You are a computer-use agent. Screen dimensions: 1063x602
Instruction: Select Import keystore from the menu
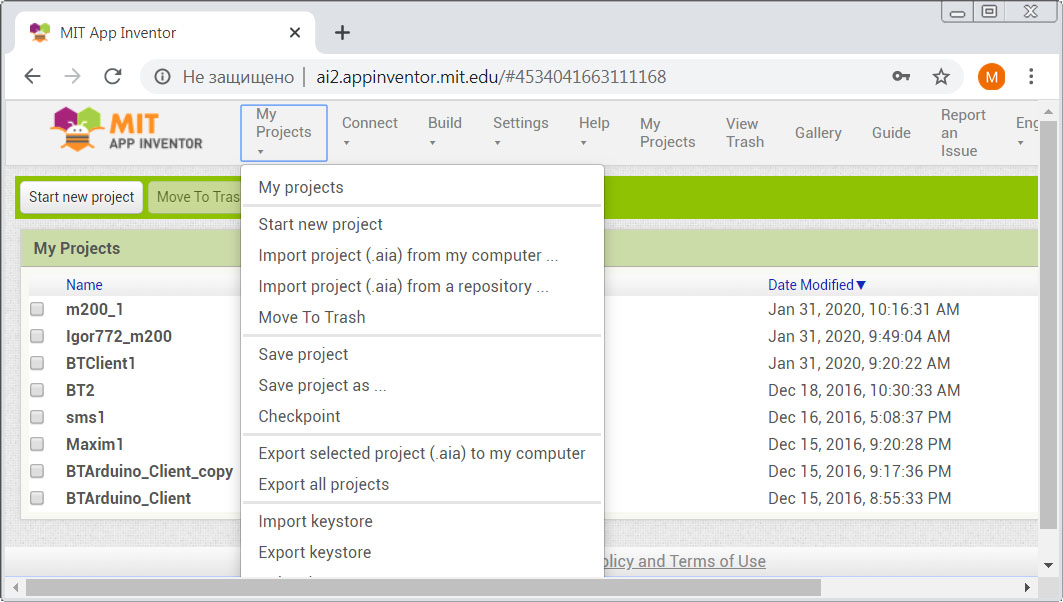[x=315, y=521]
